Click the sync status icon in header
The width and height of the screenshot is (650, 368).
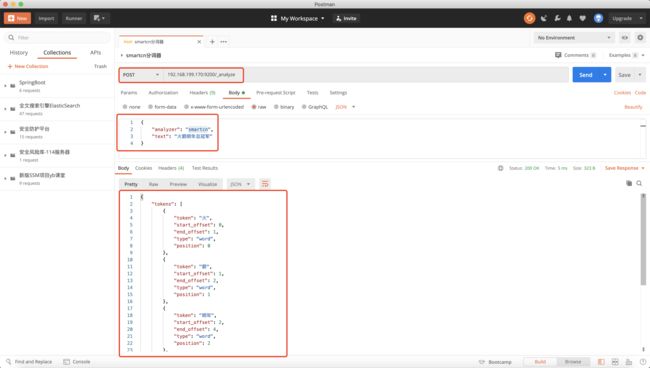[x=529, y=18]
